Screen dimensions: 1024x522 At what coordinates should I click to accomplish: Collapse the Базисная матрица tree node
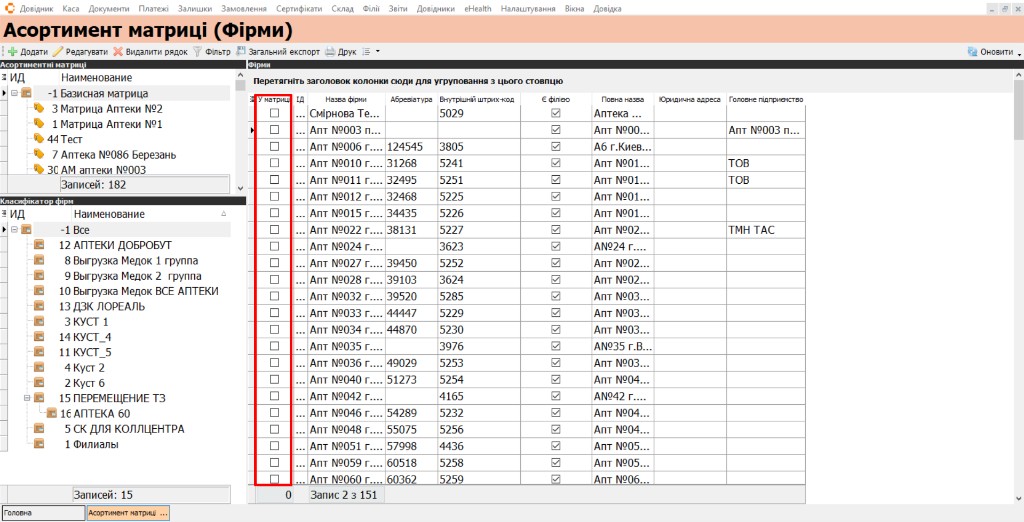[x=14, y=93]
